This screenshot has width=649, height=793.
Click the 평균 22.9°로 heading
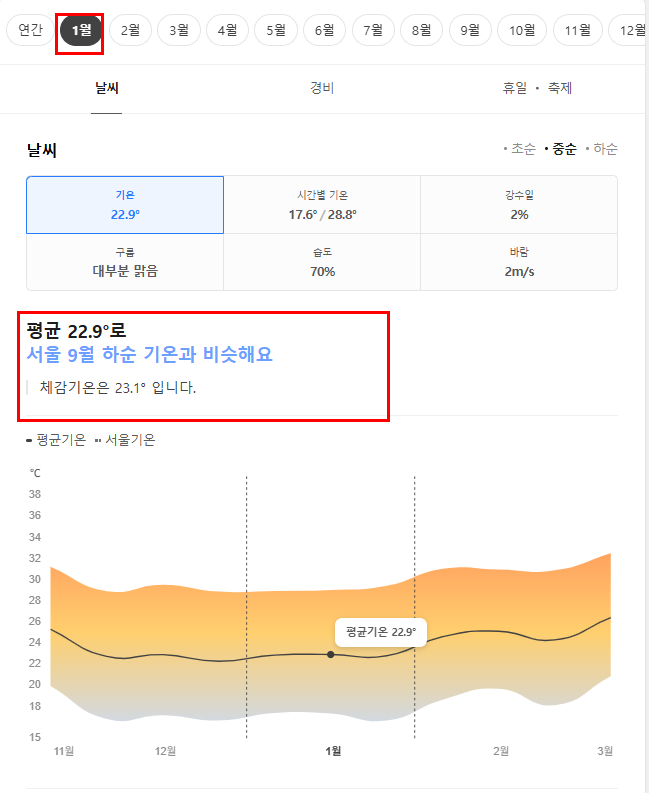tap(76, 331)
